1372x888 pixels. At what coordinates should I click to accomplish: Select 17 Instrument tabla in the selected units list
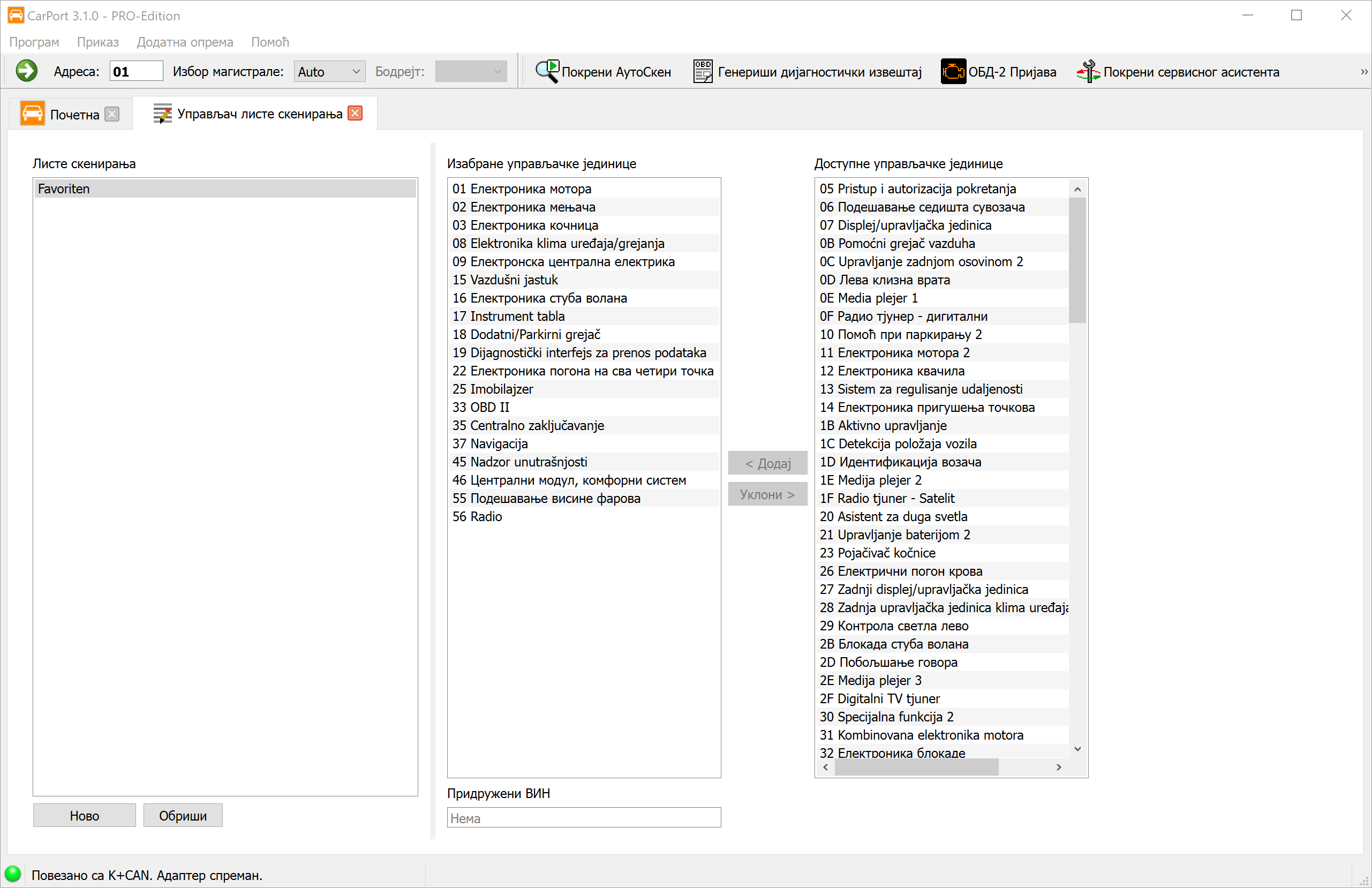pyautogui.click(x=508, y=316)
